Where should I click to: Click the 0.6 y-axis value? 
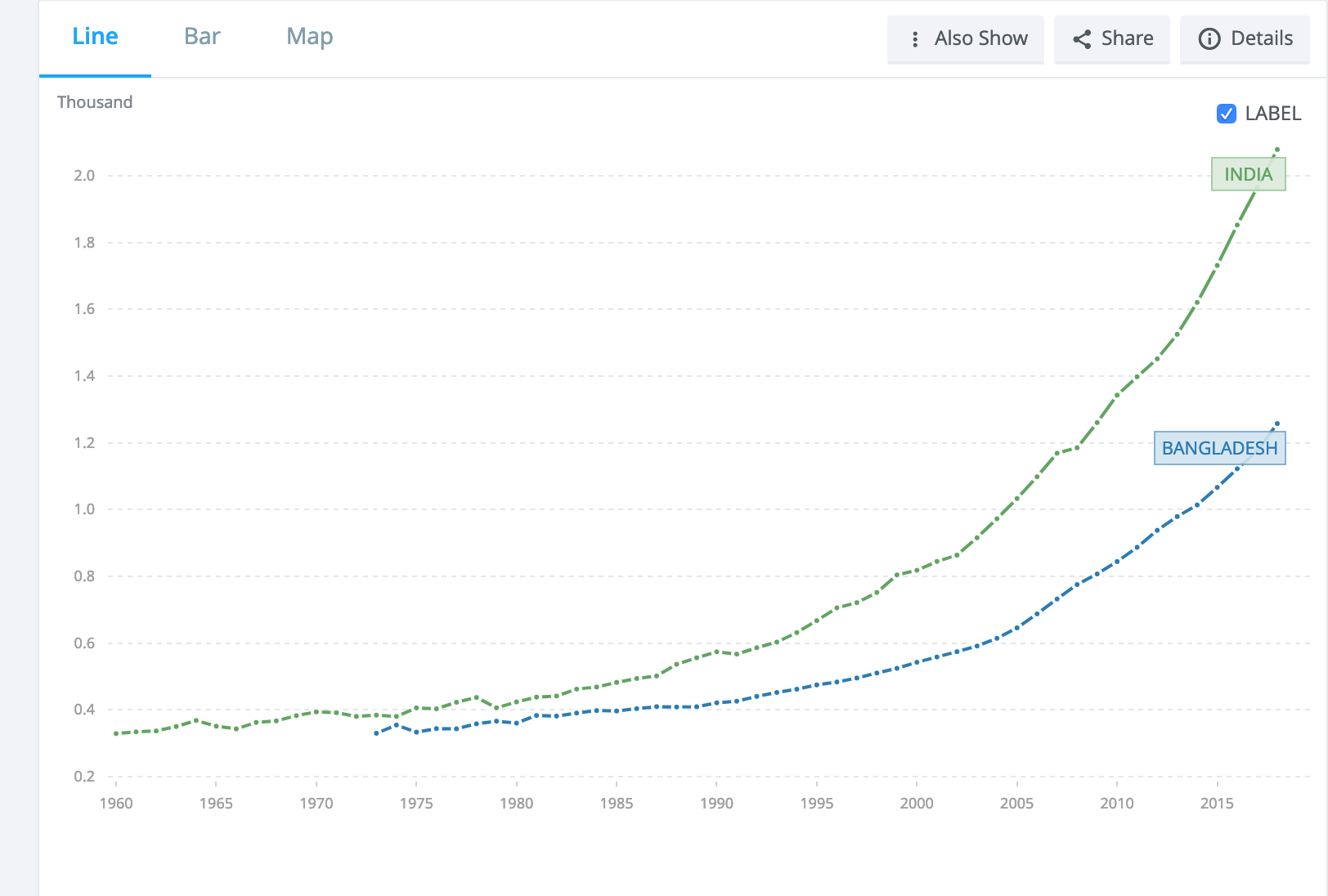click(x=84, y=643)
